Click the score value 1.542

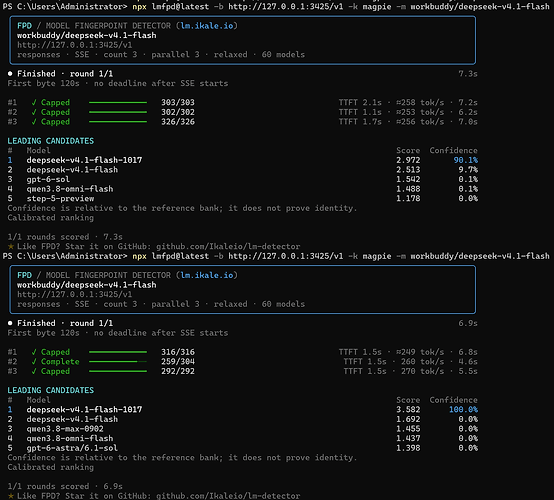[408, 179]
